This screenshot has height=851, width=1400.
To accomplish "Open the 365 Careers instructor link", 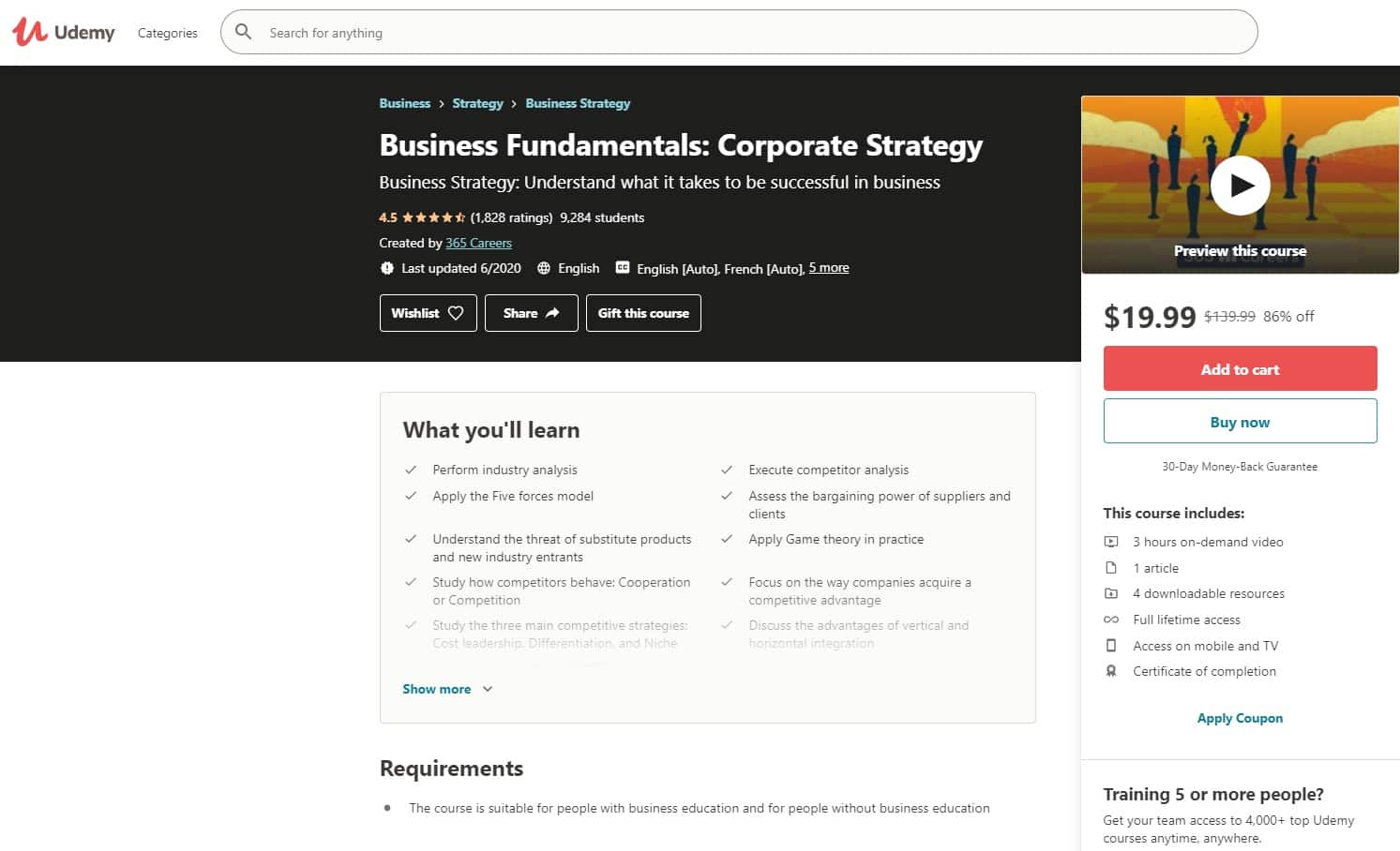I will point(478,243).
